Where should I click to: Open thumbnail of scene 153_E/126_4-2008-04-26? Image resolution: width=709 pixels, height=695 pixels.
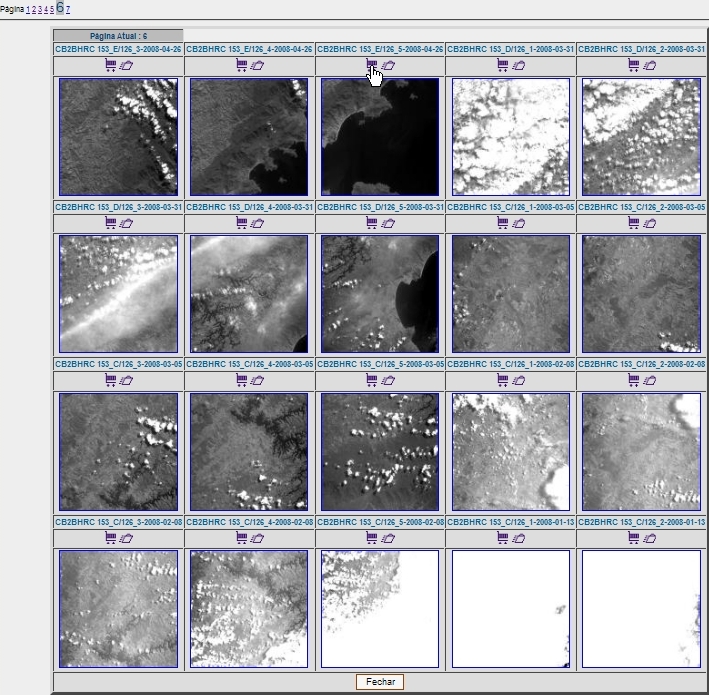(249, 137)
